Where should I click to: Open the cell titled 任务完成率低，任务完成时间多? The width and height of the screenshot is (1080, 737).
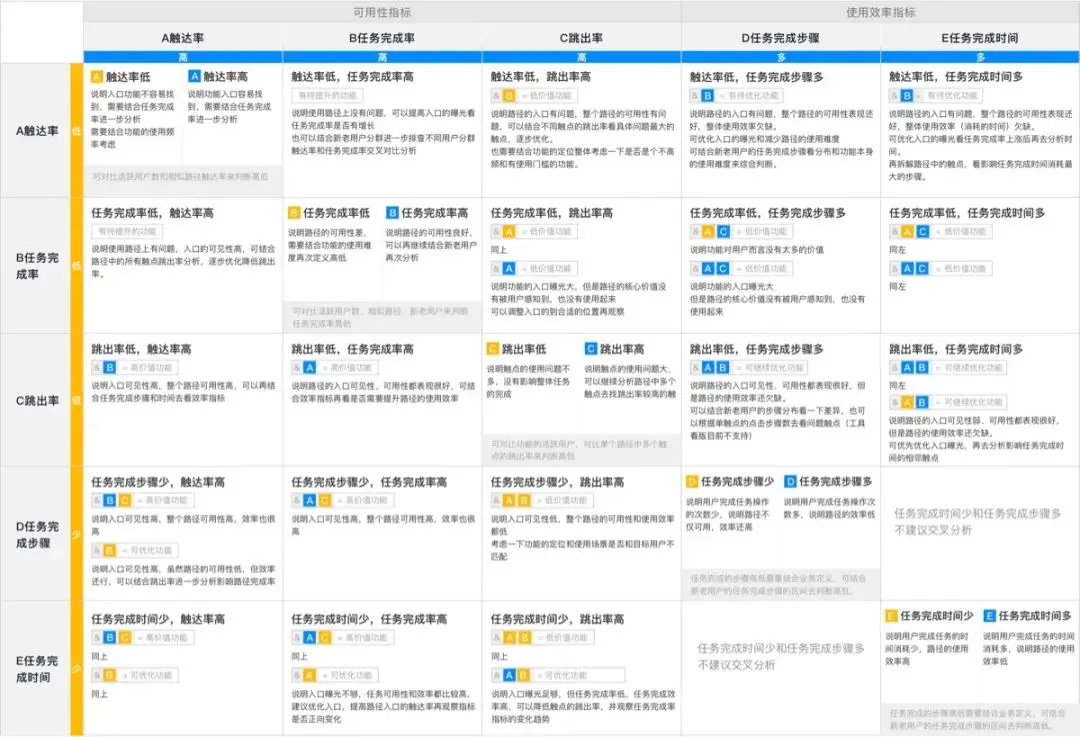[967, 213]
